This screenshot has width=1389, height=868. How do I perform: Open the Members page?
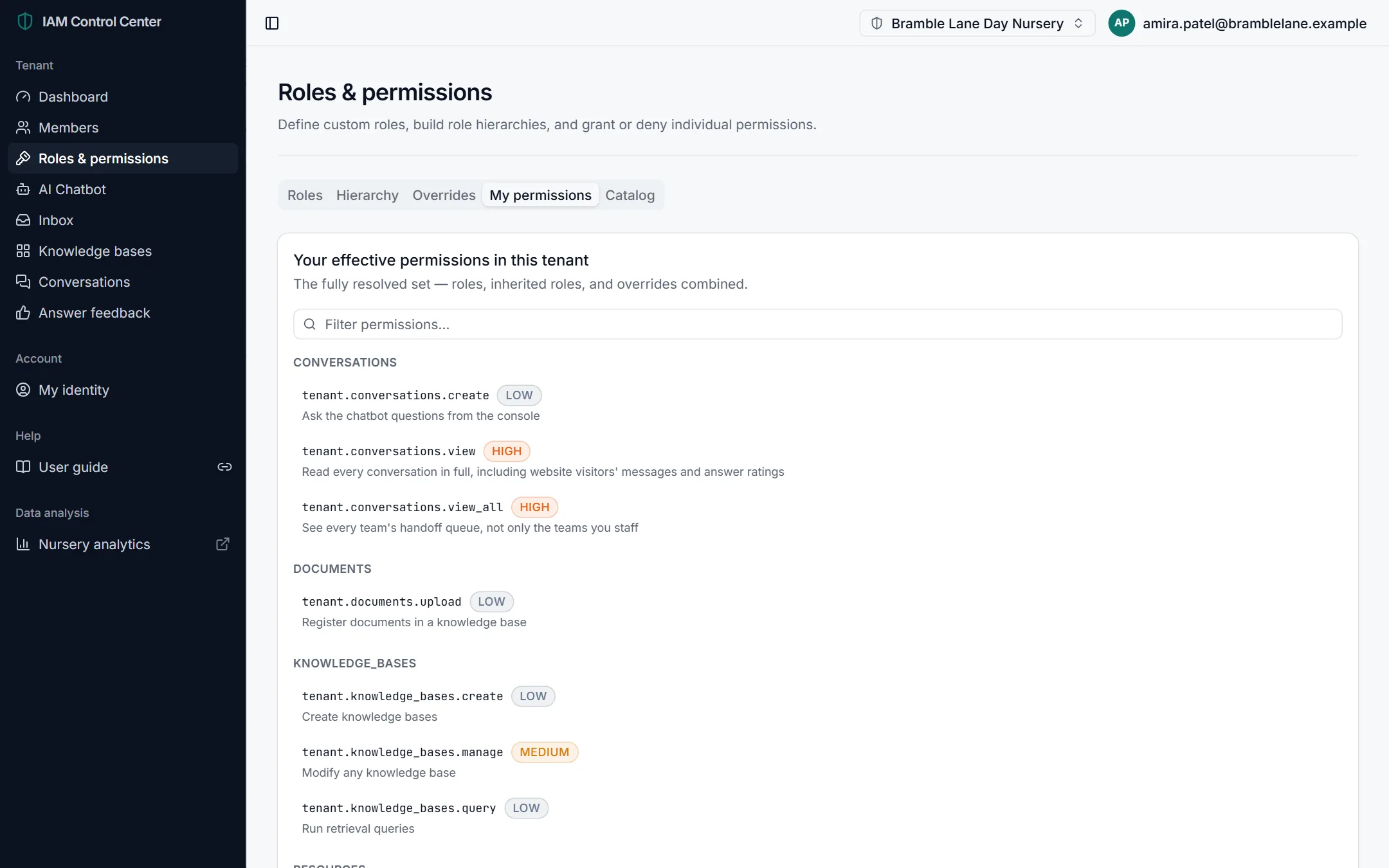[x=123, y=127]
